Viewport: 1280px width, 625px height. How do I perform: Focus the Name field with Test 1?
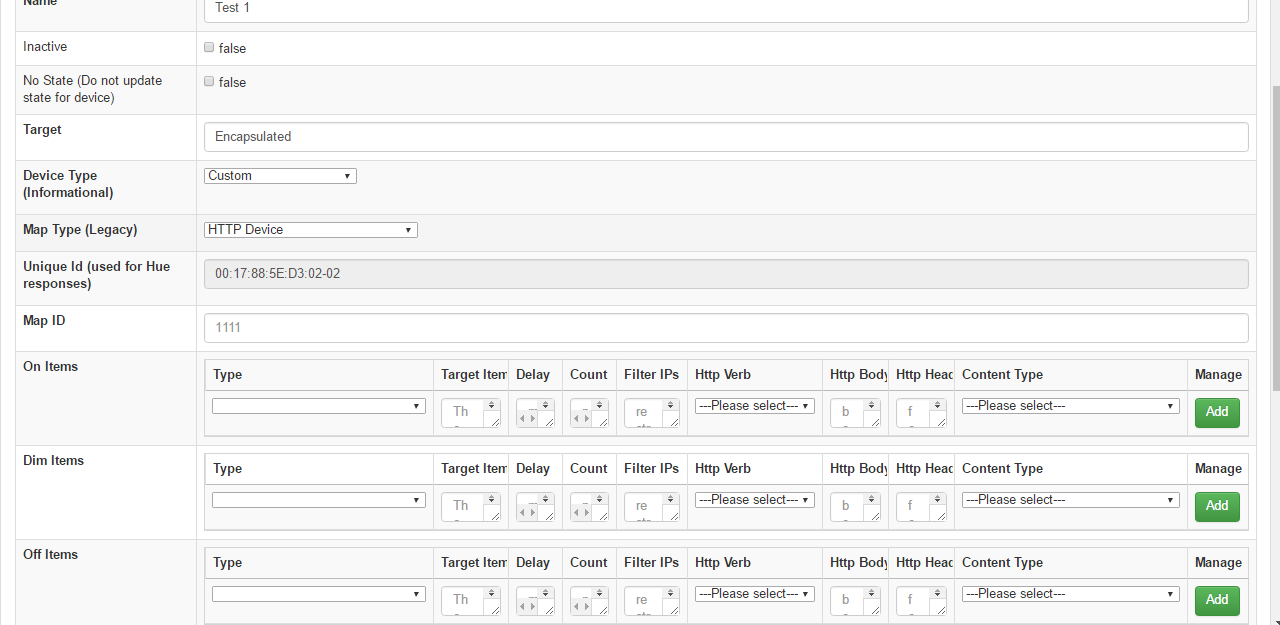pos(725,9)
